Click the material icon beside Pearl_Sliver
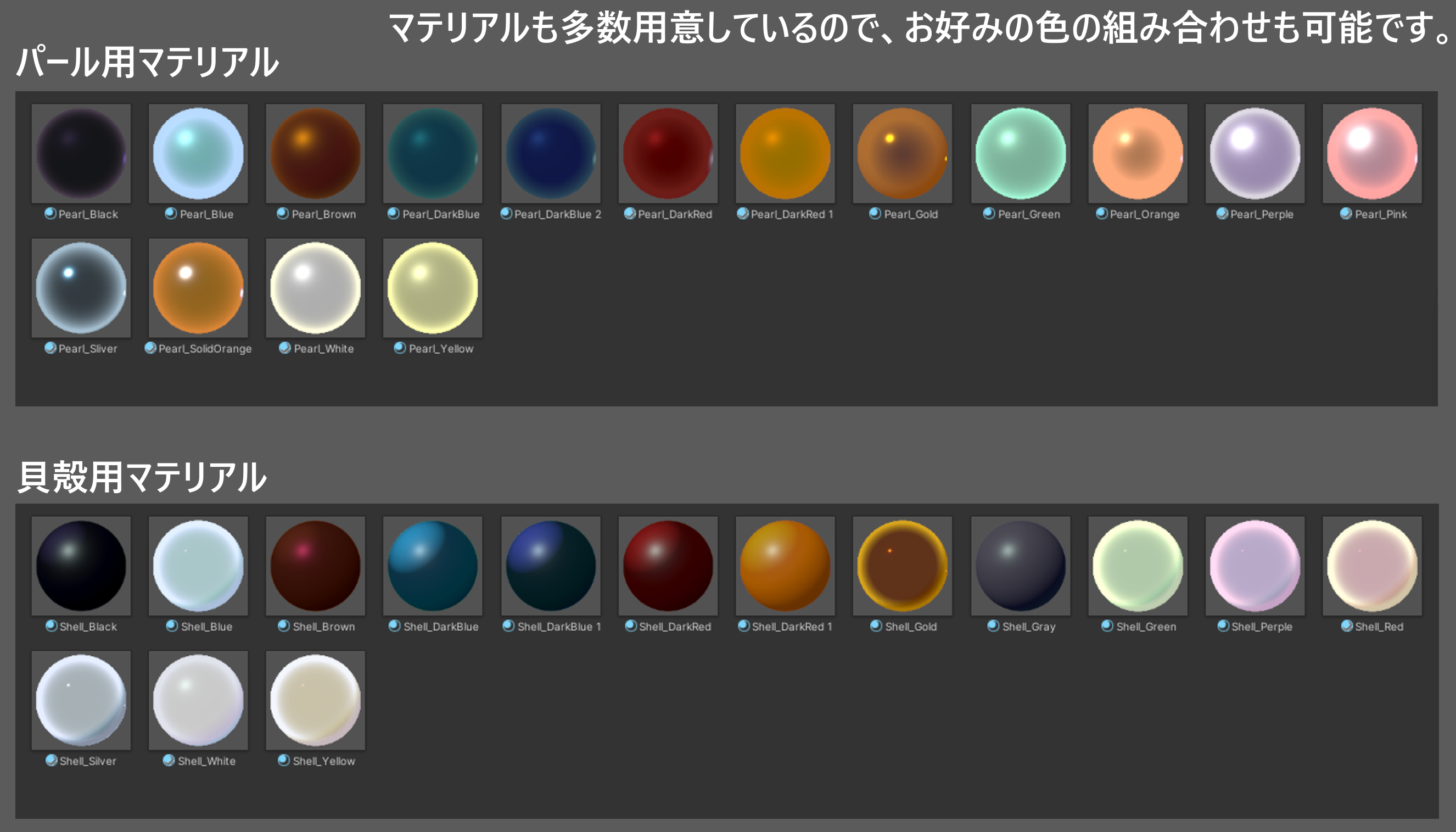 51,348
